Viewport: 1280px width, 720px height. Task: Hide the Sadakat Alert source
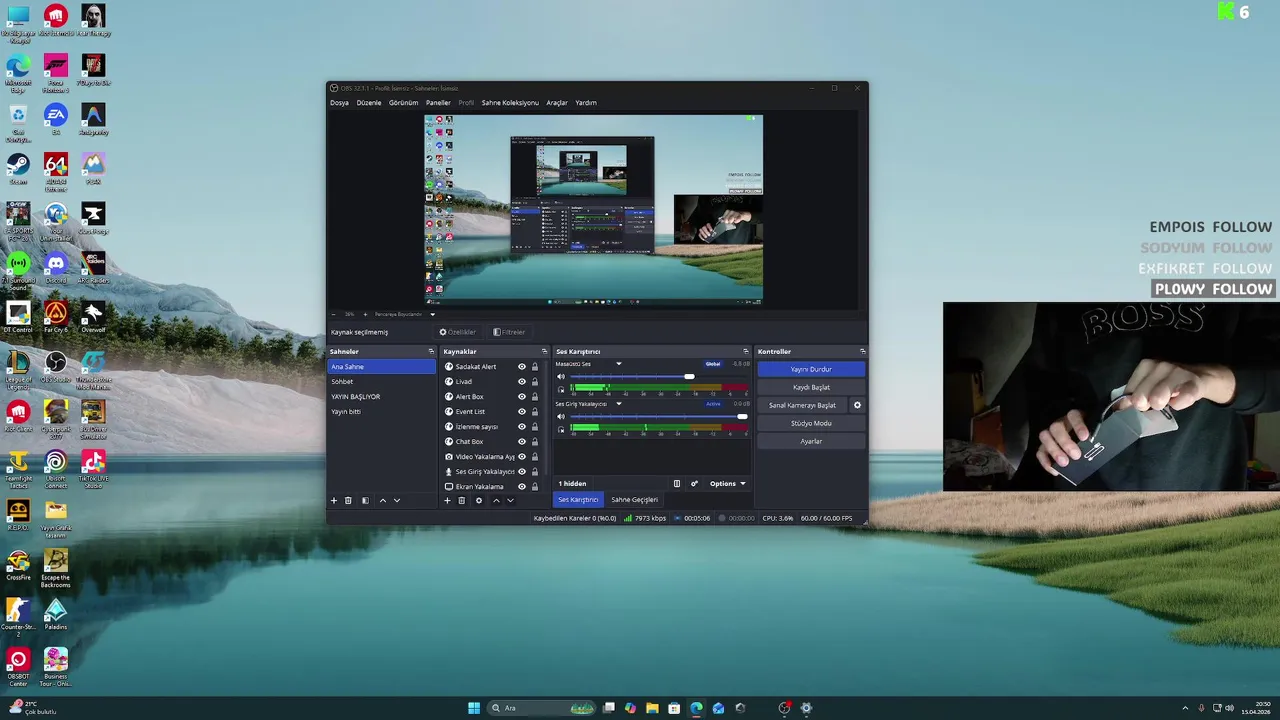(x=522, y=367)
